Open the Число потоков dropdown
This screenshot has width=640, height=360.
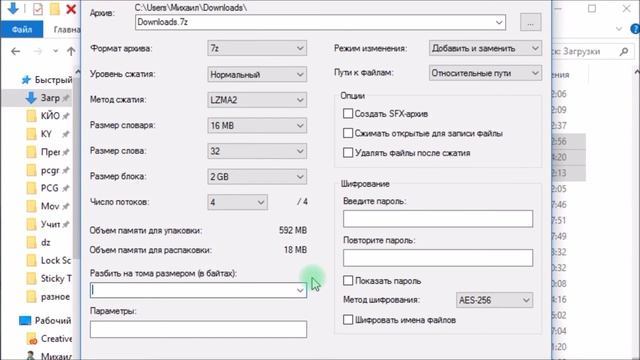click(238, 202)
